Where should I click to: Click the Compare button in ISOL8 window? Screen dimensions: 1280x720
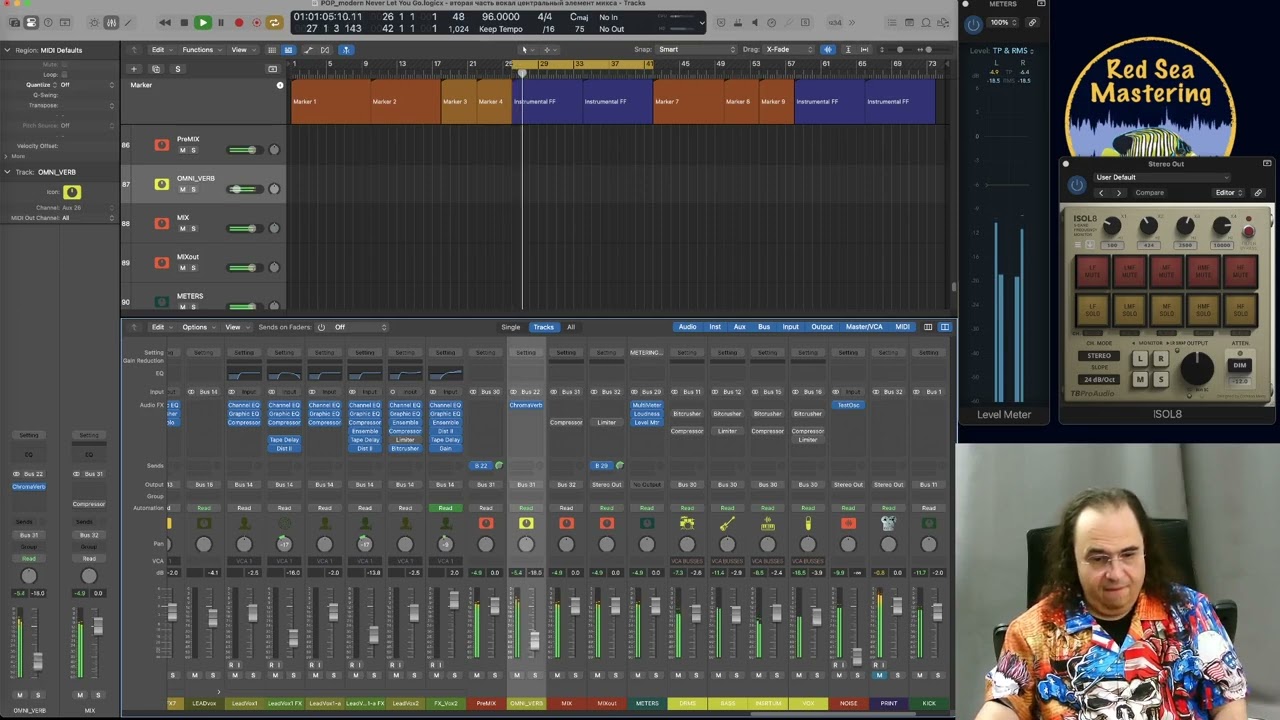click(x=1149, y=193)
